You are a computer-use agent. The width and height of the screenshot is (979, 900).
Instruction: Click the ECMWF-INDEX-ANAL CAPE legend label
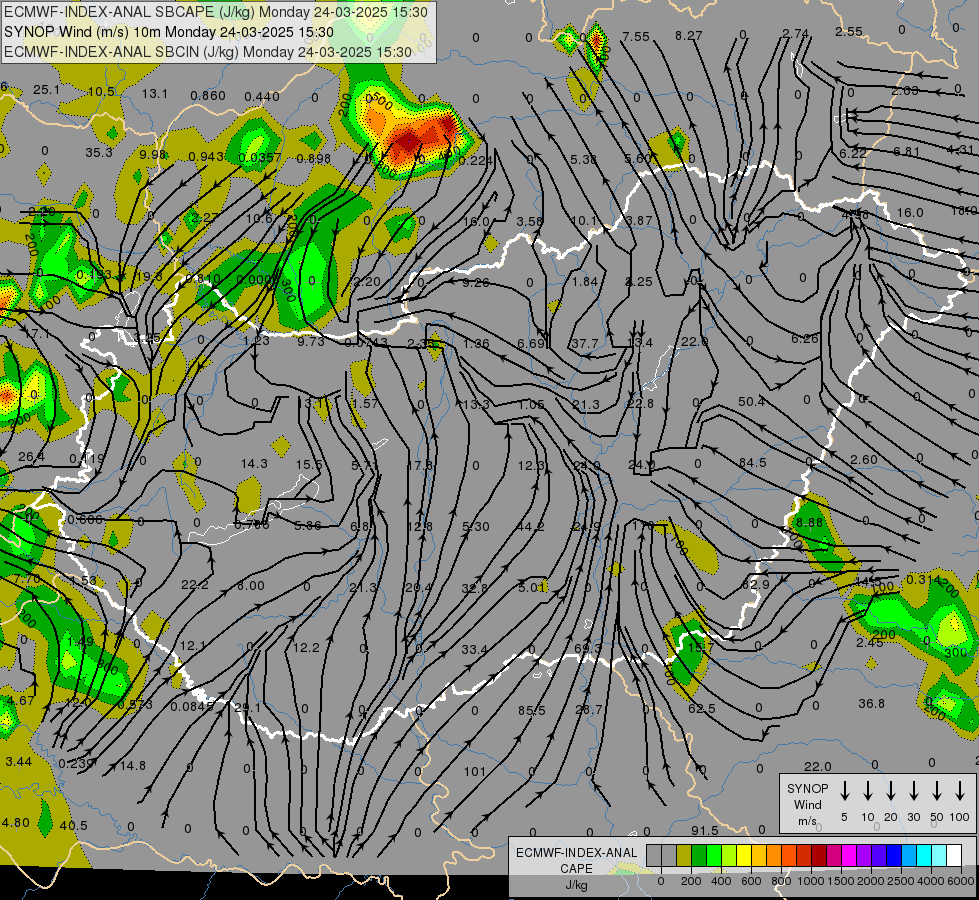[x=576, y=868]
